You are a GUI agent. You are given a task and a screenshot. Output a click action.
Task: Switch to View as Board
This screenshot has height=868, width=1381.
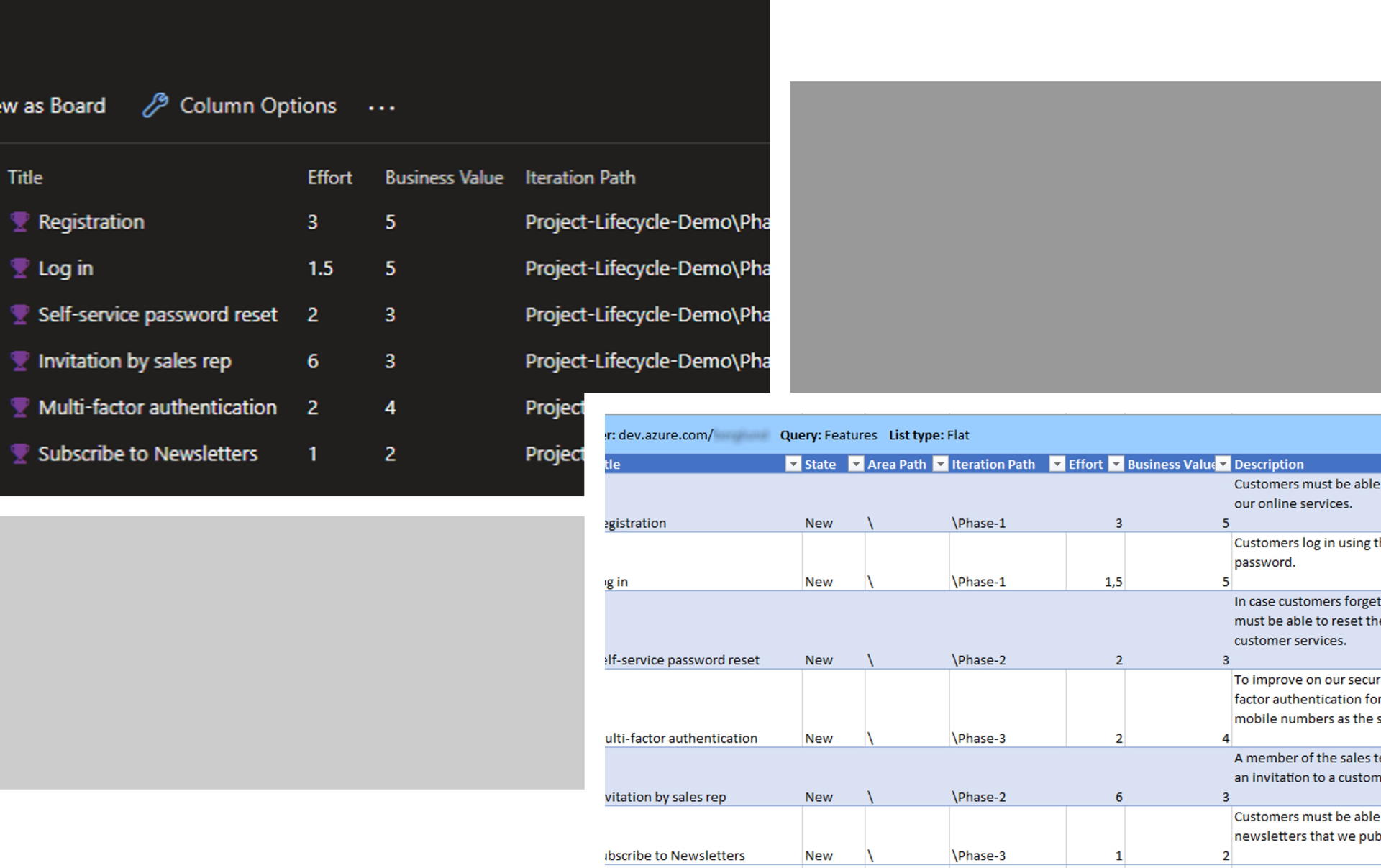coord(53,106)
